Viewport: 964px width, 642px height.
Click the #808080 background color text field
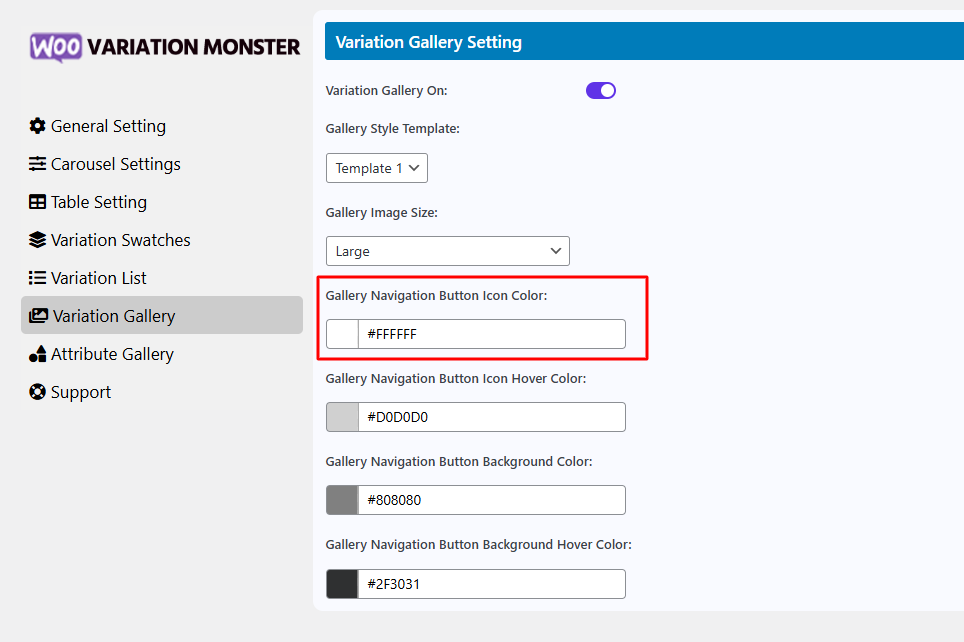point(492,500)
